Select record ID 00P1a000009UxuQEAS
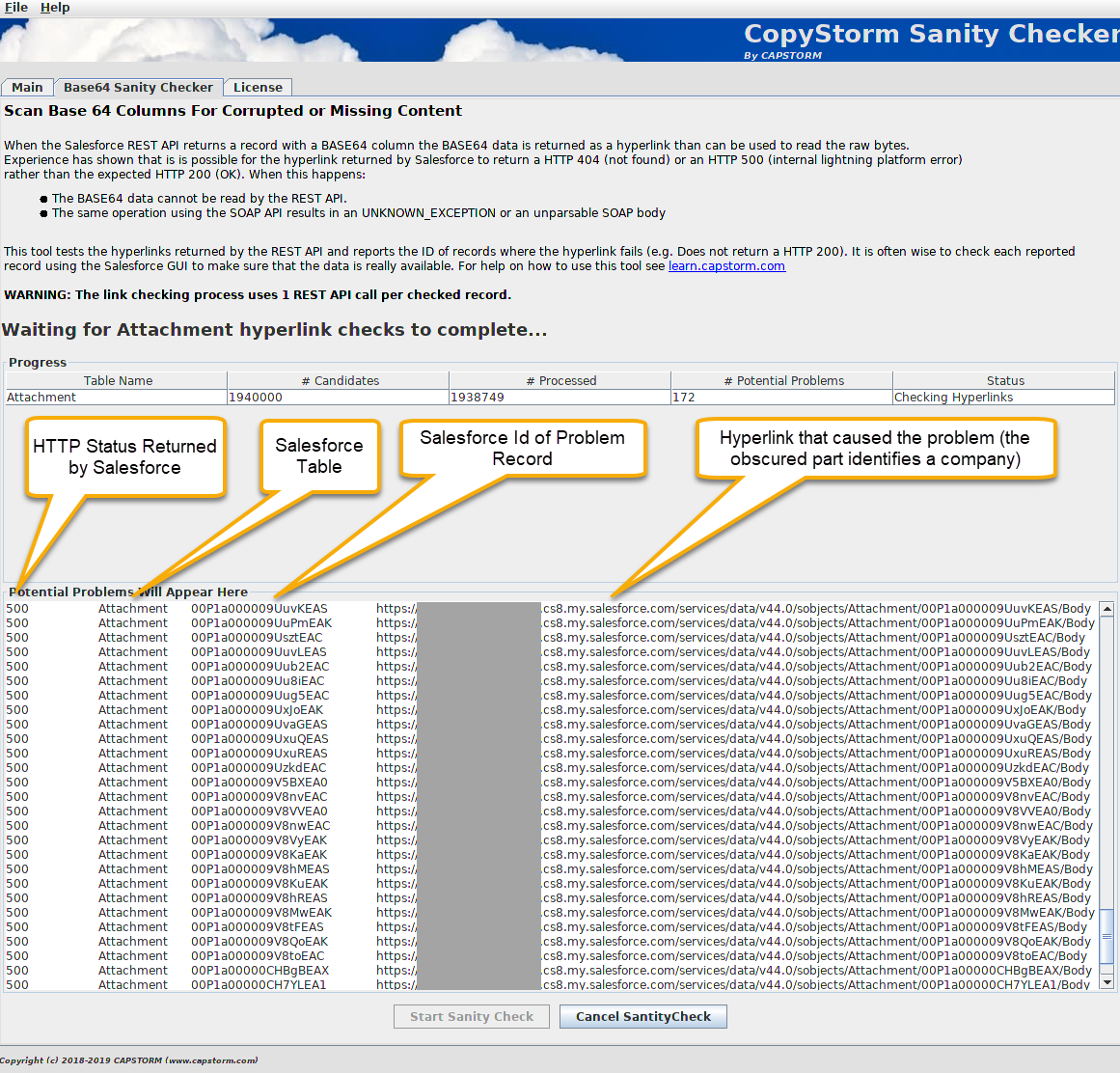The width and height of the screenshot is (1120, 1073). click(x=260, y=739)
